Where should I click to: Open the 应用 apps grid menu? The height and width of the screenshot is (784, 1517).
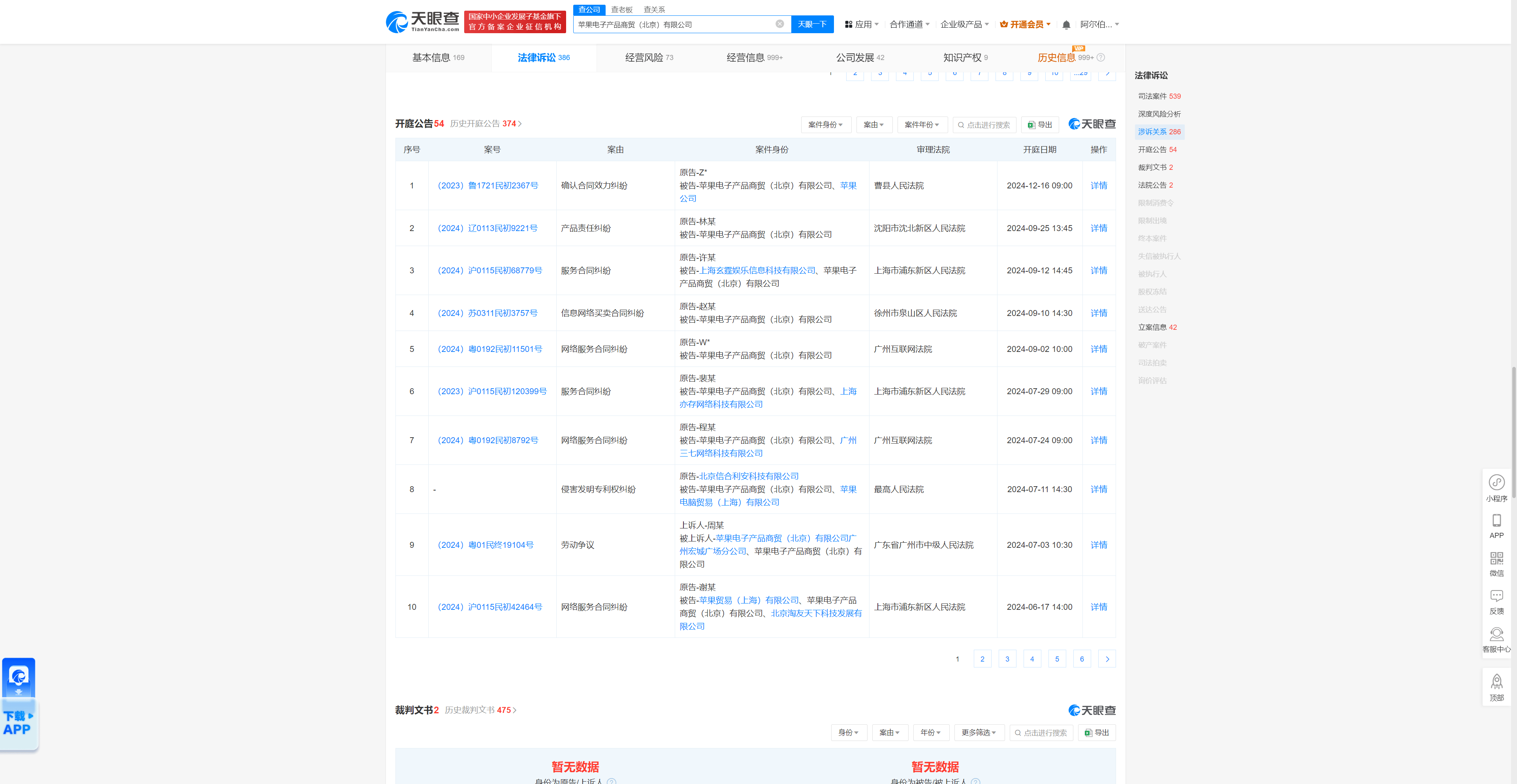(862, 25)
